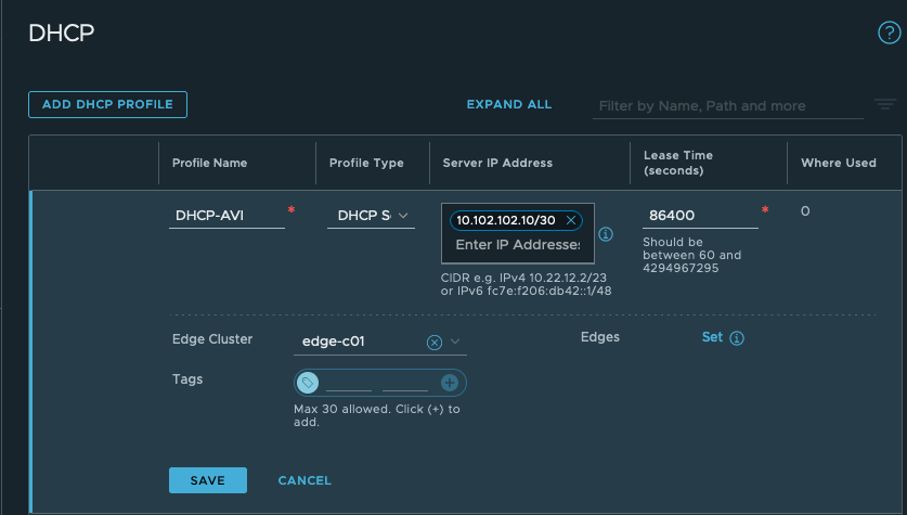Click the DHCP page title

pos(61,33)
